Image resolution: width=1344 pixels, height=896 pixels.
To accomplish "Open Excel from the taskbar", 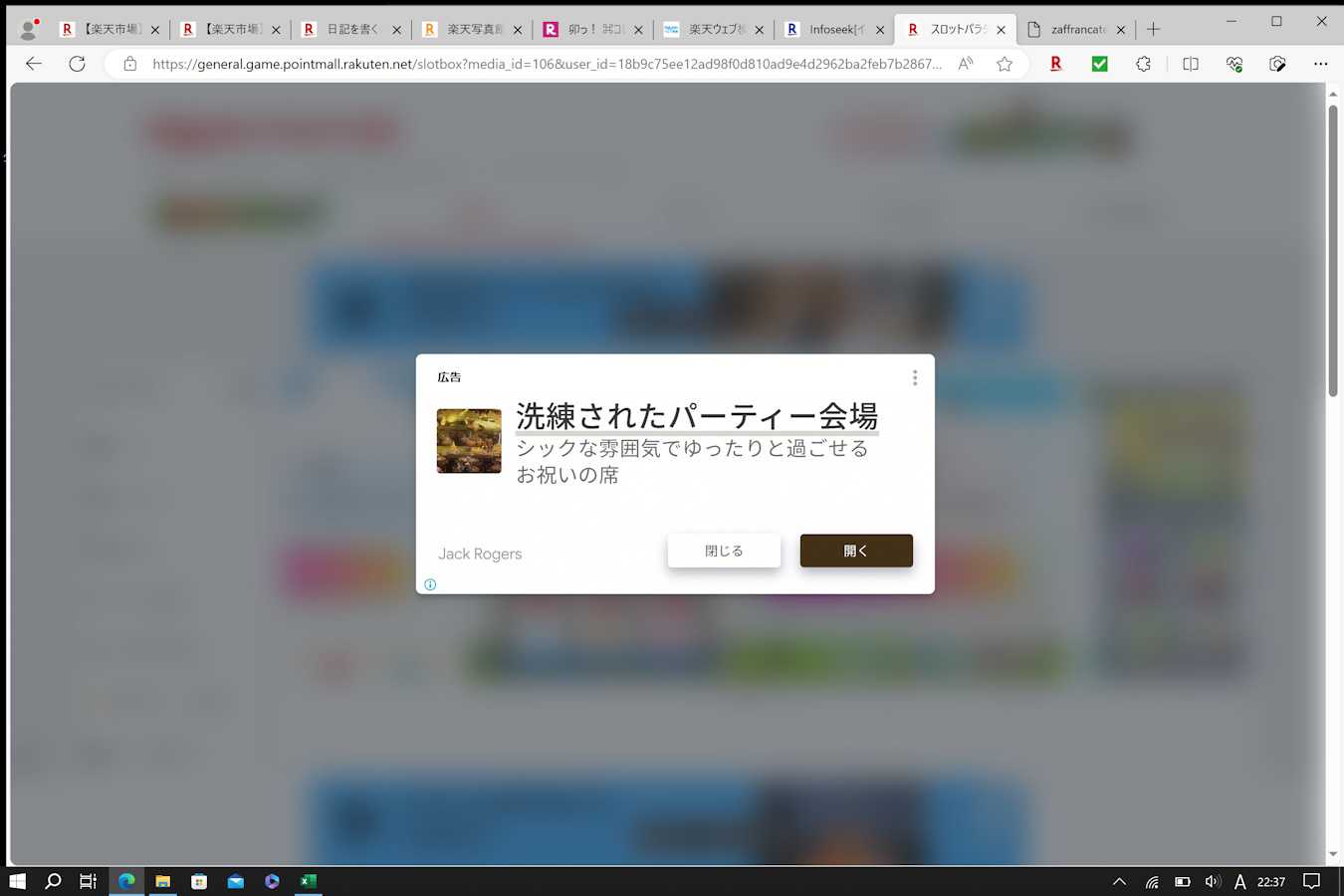I will [x=309, y=881].
